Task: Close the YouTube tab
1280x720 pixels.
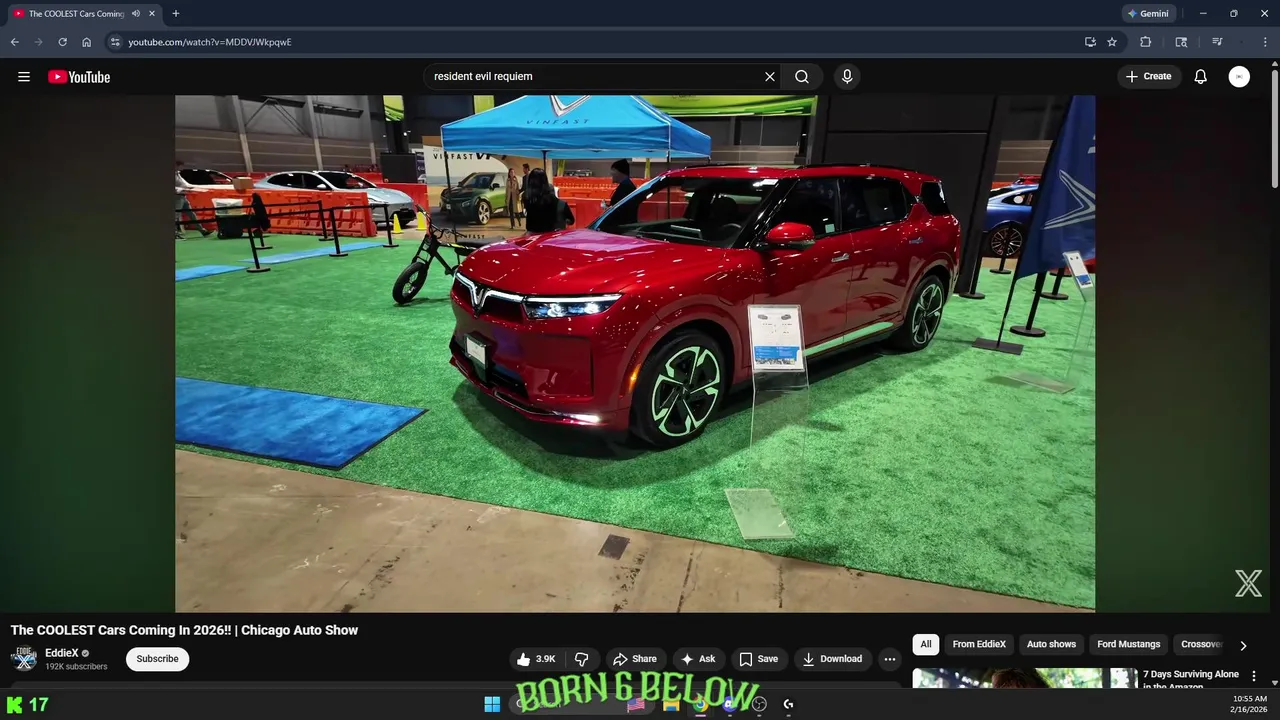Action: tap(152, 14)
